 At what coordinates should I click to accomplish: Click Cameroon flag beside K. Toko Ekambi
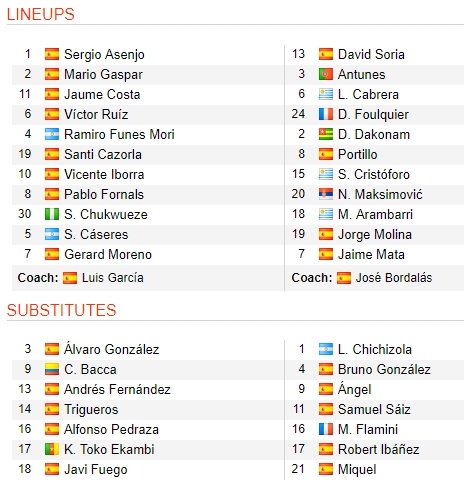52,449
